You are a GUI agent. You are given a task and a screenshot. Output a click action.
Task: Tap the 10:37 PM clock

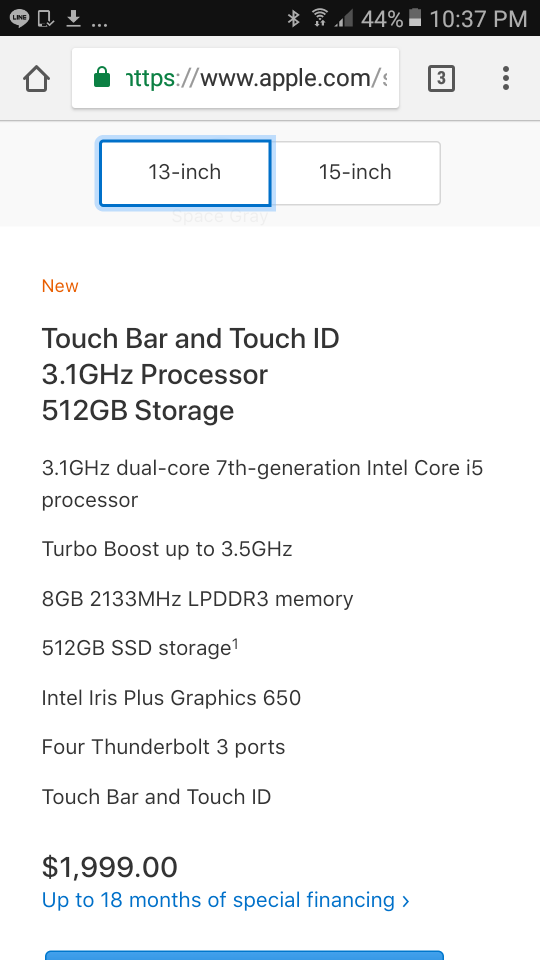click(478, 19)
